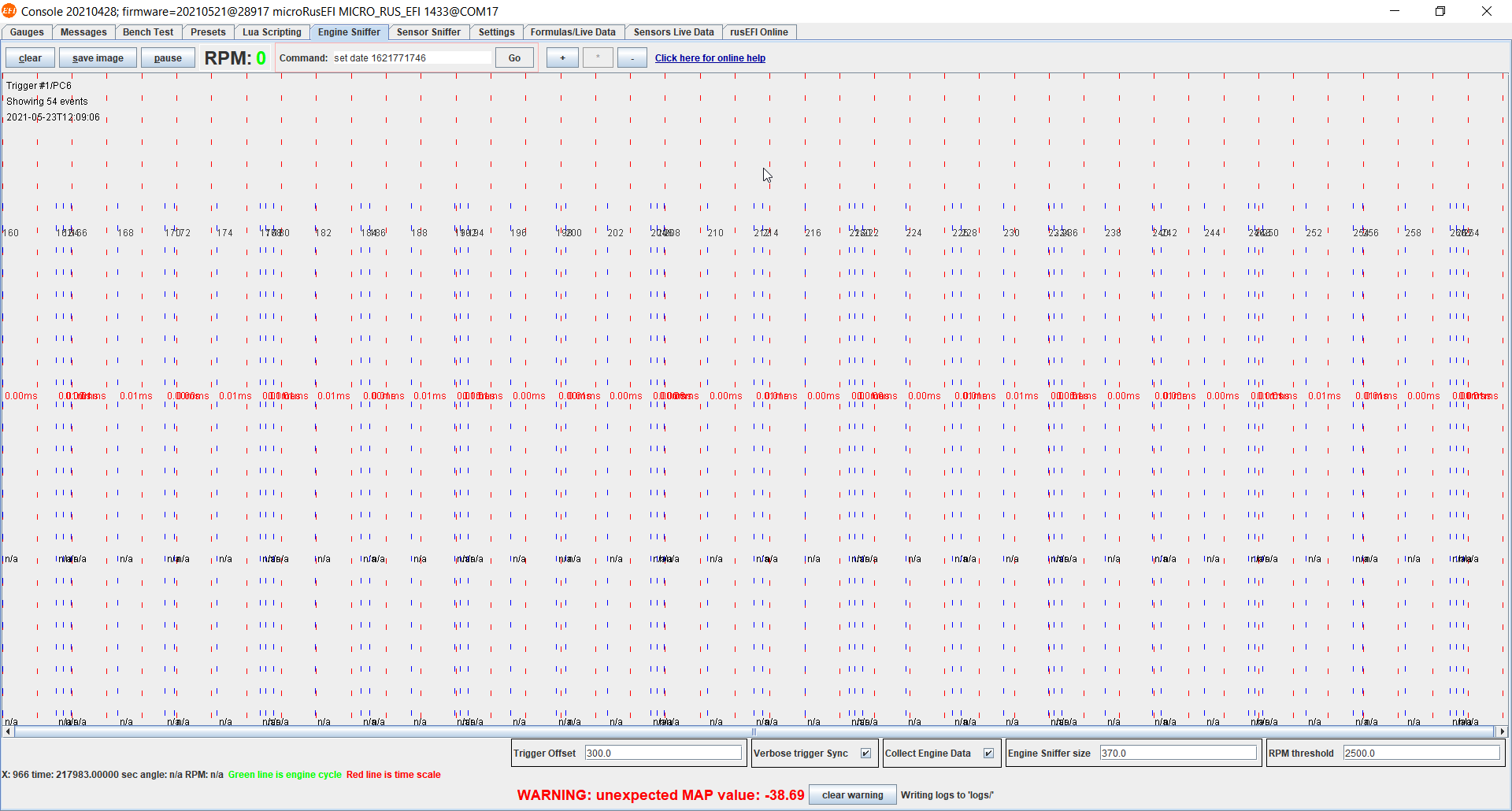The height and width of the screenshot is (811, 1512).
Task: Click the RPM: 0 readout
Action: click(235, 58)
